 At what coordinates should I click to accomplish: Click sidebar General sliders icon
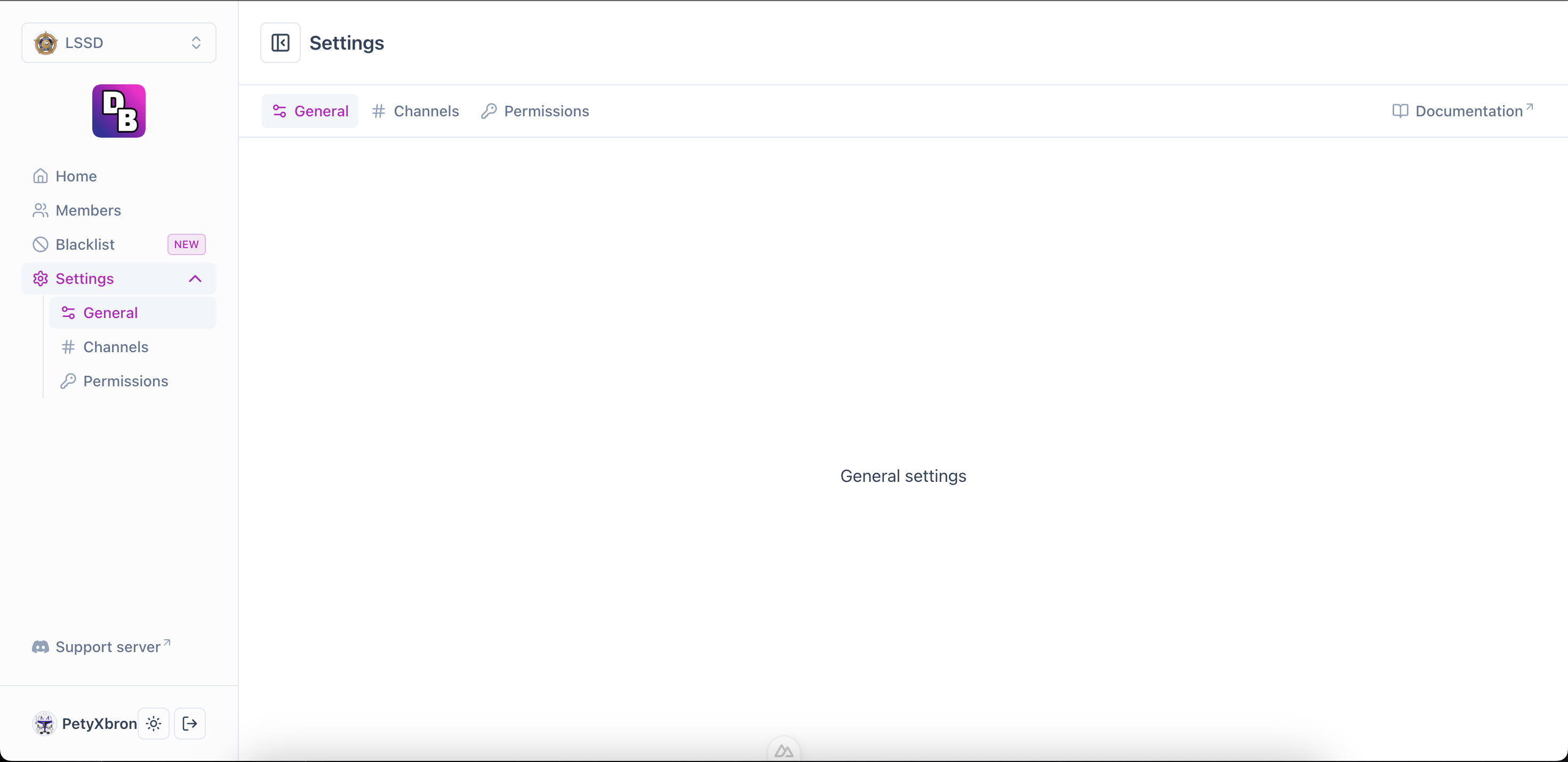pyautogui.click(x=68, y=313)
